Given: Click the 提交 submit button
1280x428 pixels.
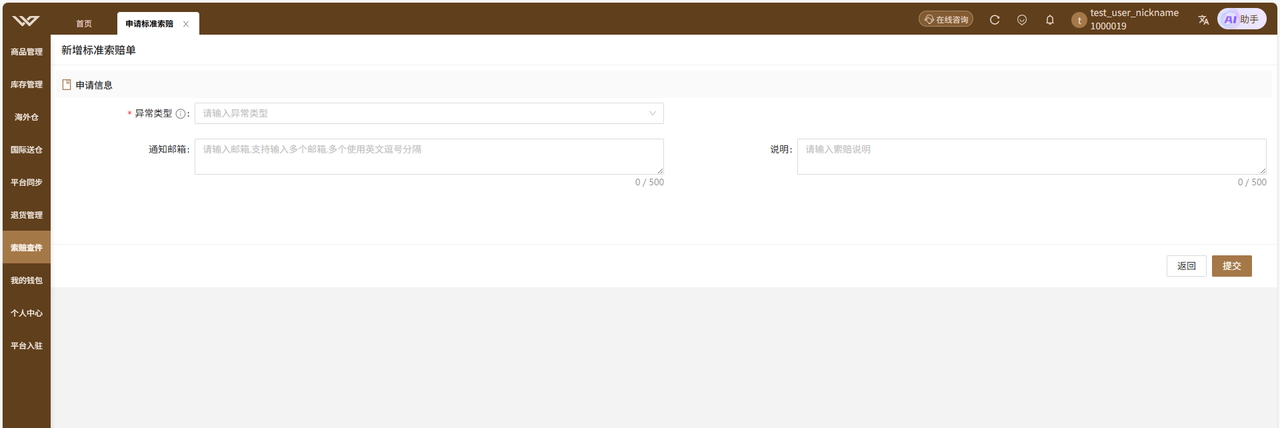Looking at the screenshot, I should click(1232, 266).
